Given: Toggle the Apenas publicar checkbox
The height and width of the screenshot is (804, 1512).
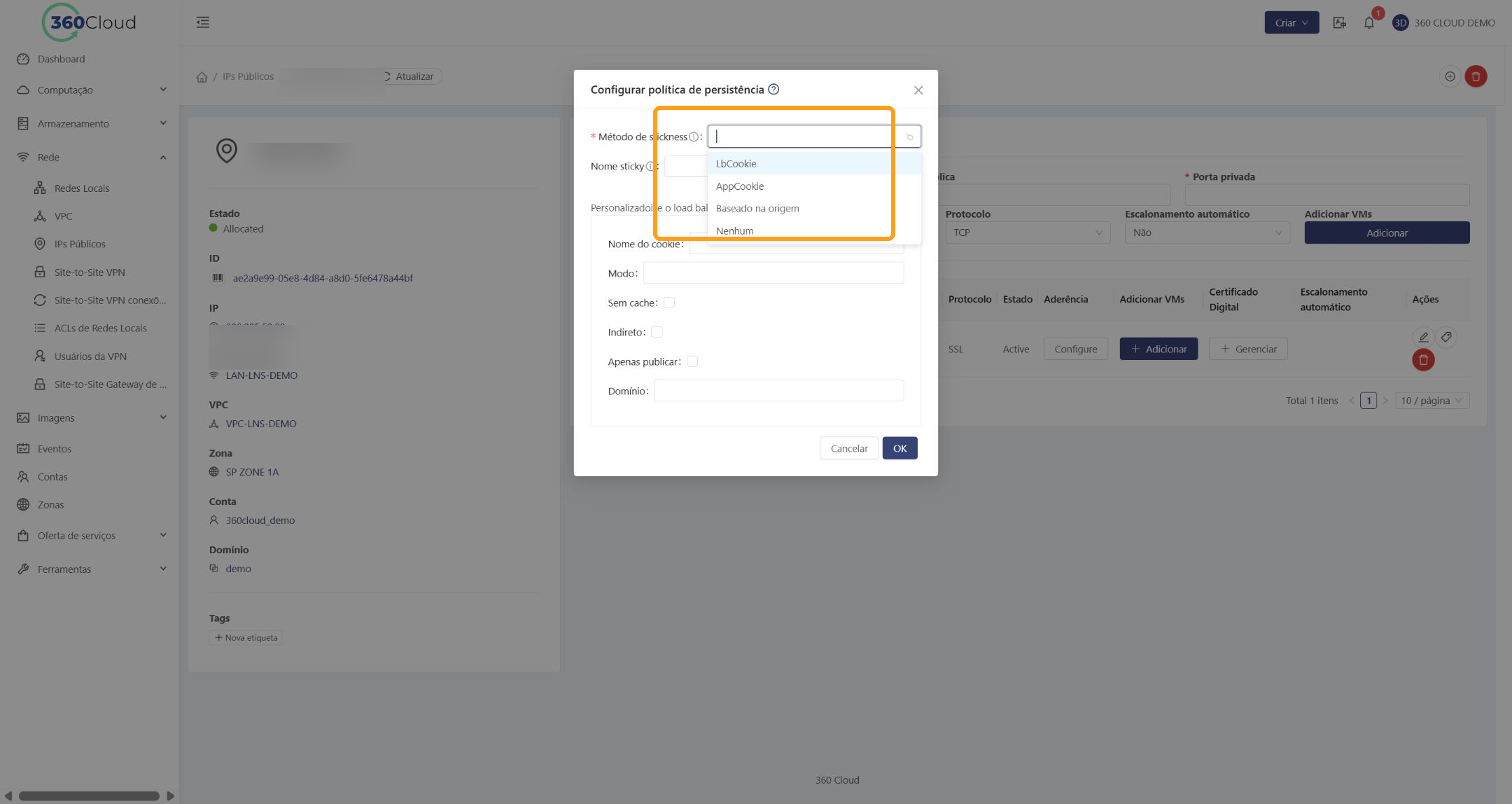Looking at the screenshot, I should (x=692, y=362).
